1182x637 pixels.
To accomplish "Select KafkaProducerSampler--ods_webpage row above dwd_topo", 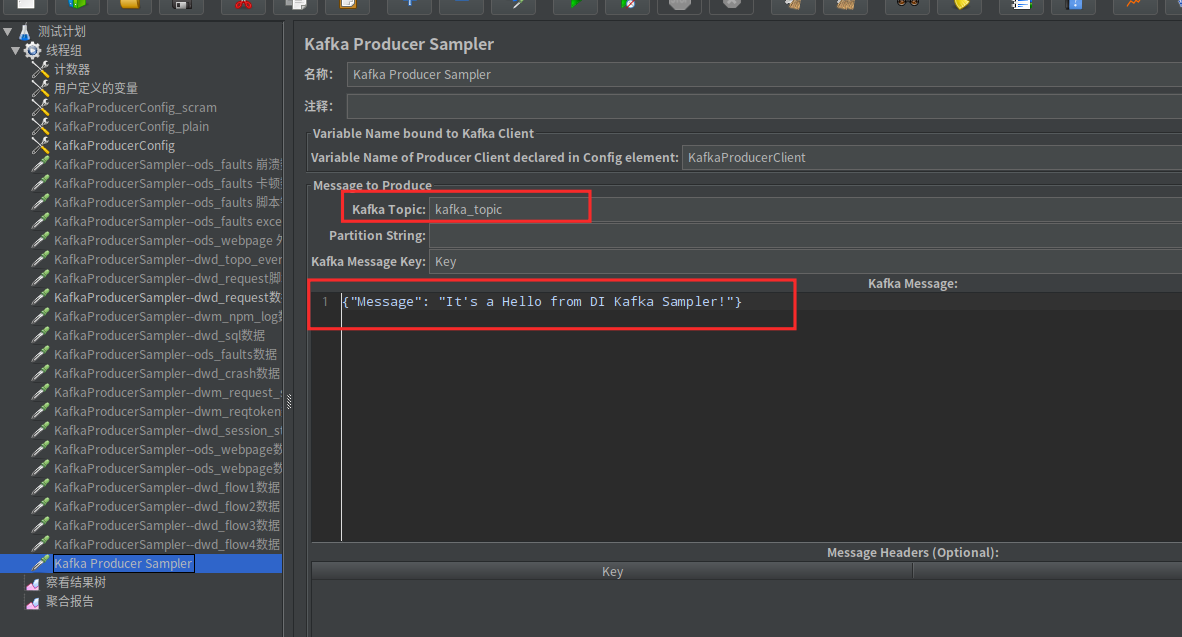I will pos(167,240).
